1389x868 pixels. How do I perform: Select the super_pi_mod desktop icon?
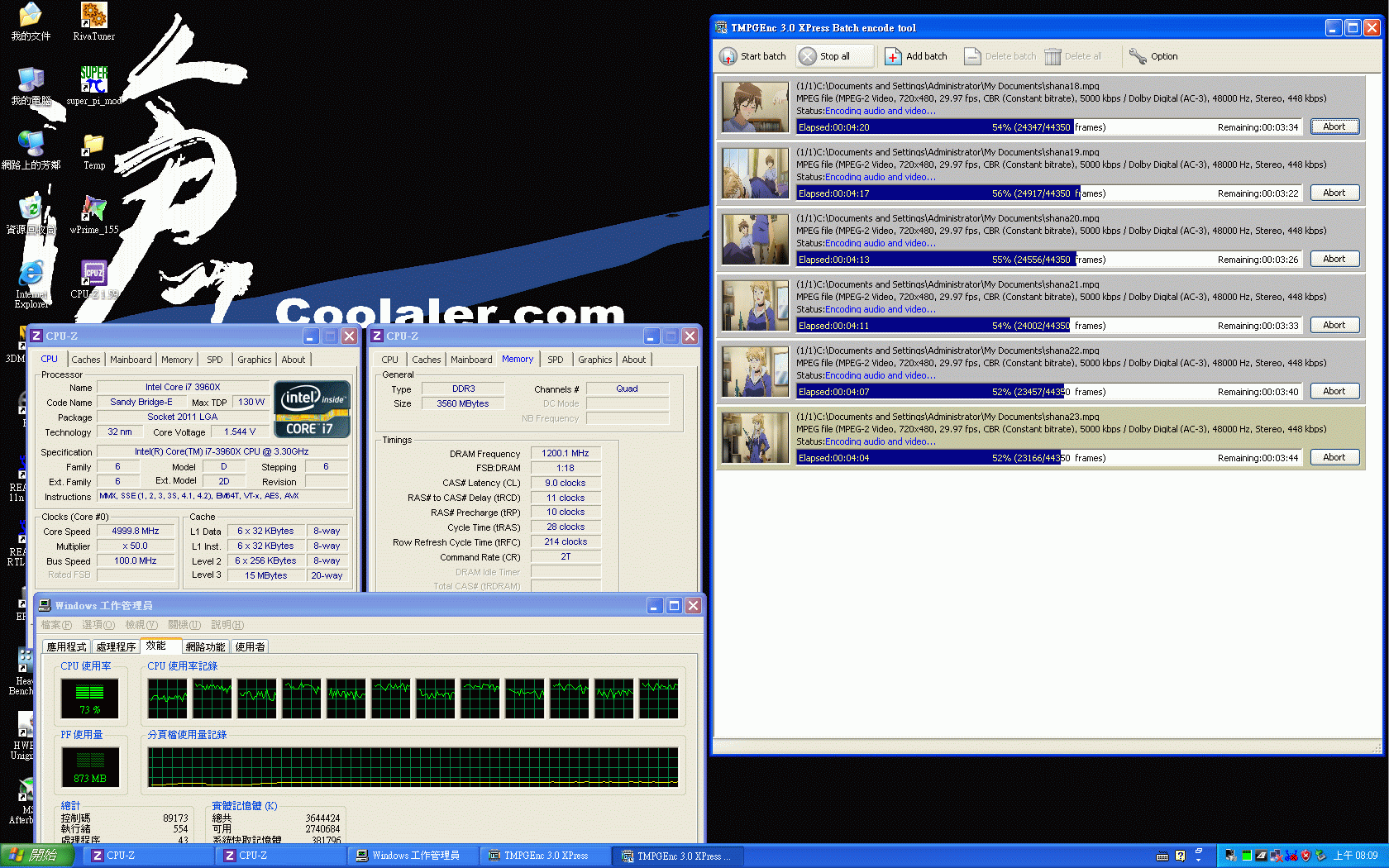point(93,86)
